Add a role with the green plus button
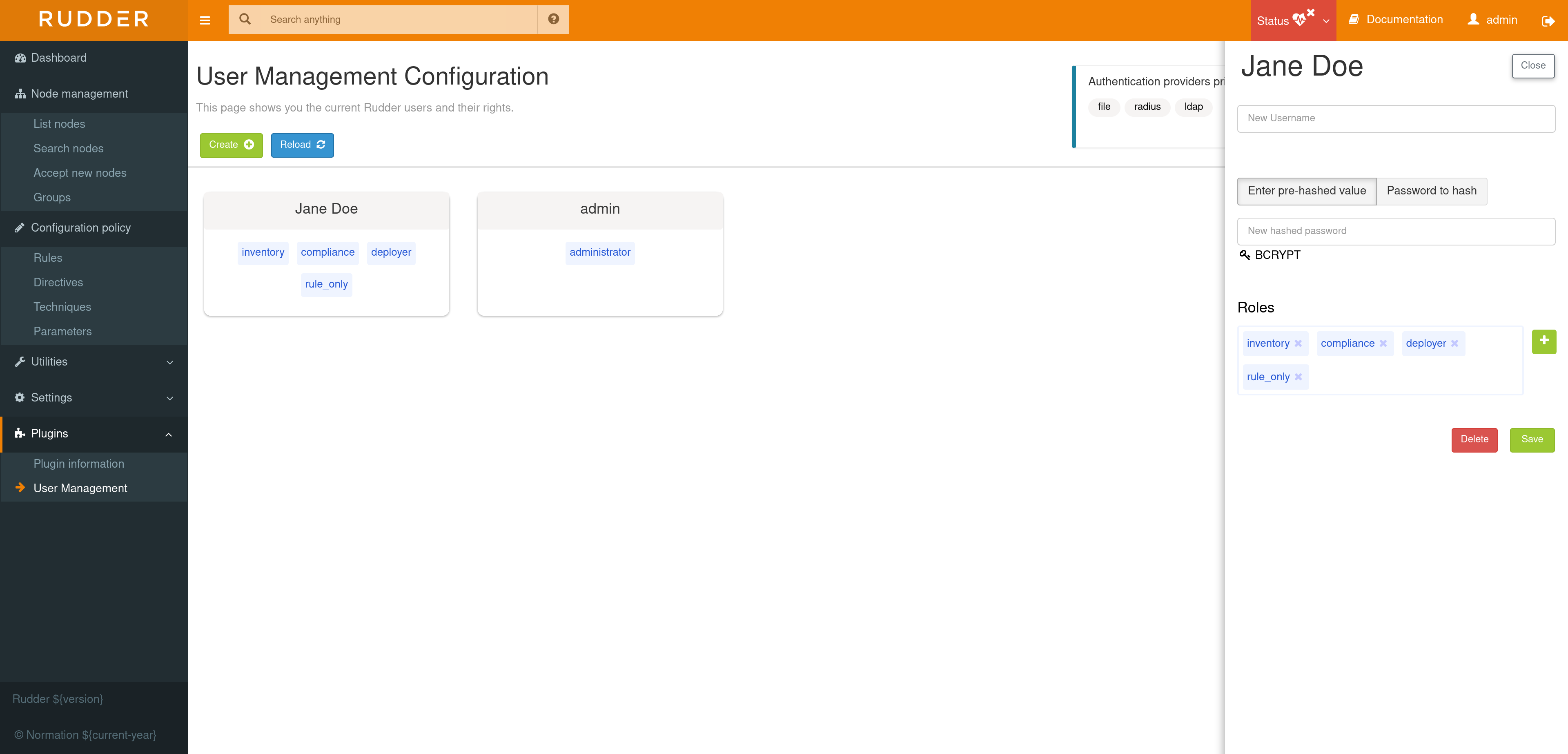This screenshot has width=1568, height=754. (x=1543, y=342)
